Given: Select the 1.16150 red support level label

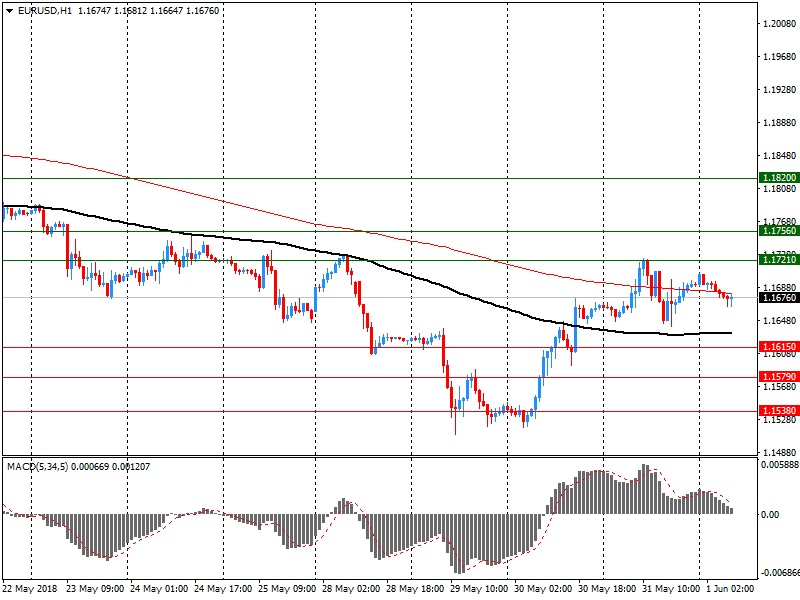Looking at the screenshot, I should [x=779, y=347].
